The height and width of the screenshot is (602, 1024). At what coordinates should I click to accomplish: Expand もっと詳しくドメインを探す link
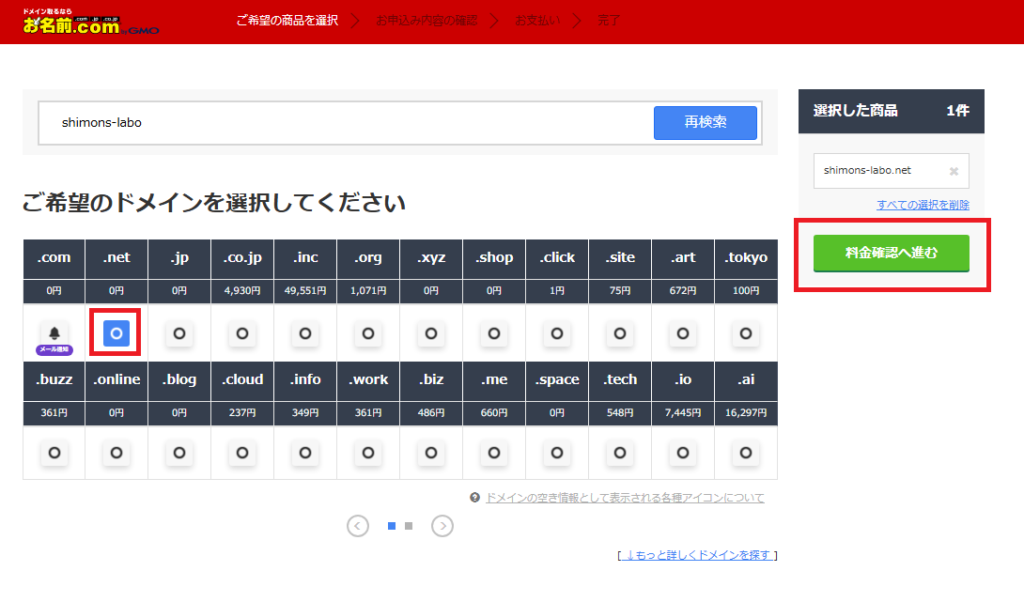[x=697, y=555]
